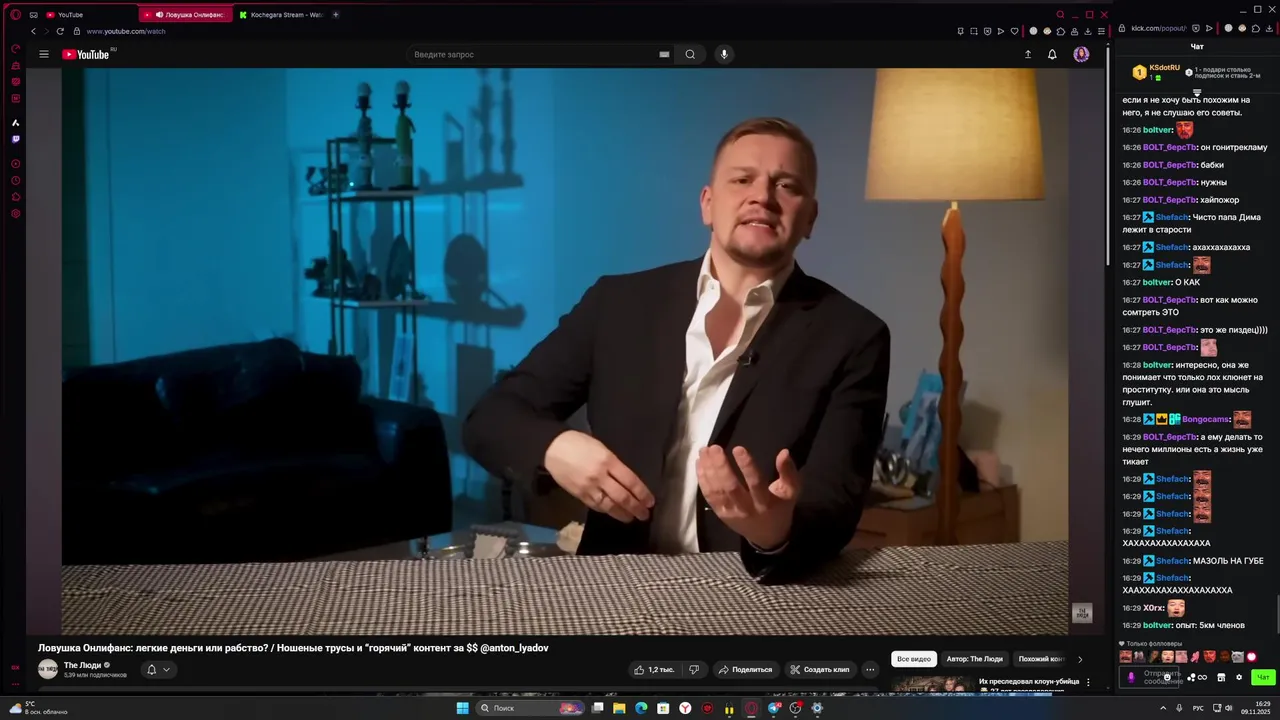Open the Kick chat shop icon
Screen dimensions: 1280x720
point(1221,677)
